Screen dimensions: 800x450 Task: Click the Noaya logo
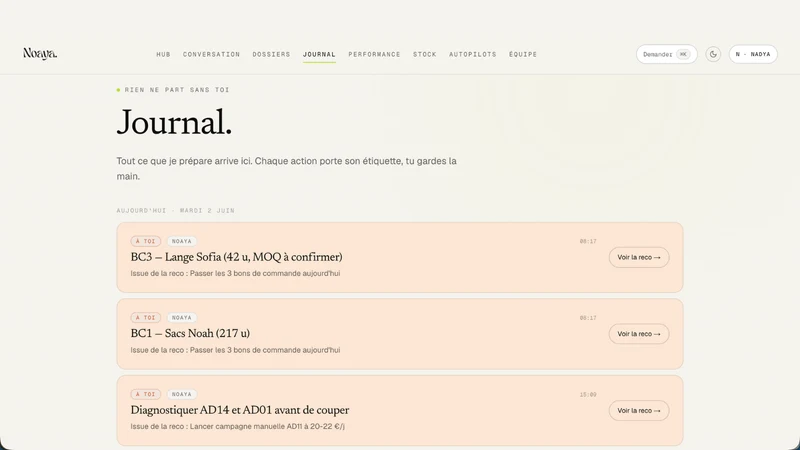[40, 54]
